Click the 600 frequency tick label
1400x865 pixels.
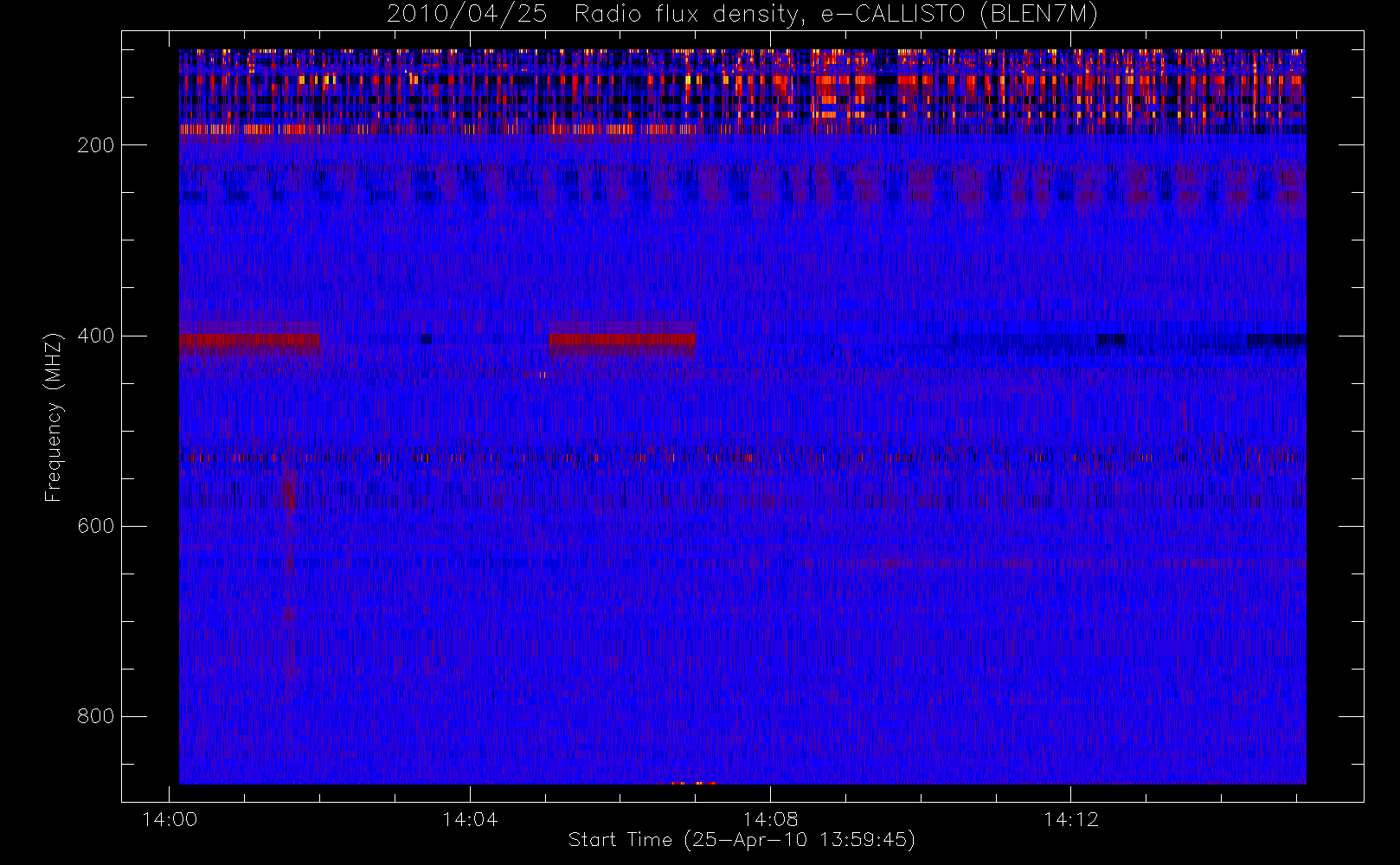pos(96,526)
